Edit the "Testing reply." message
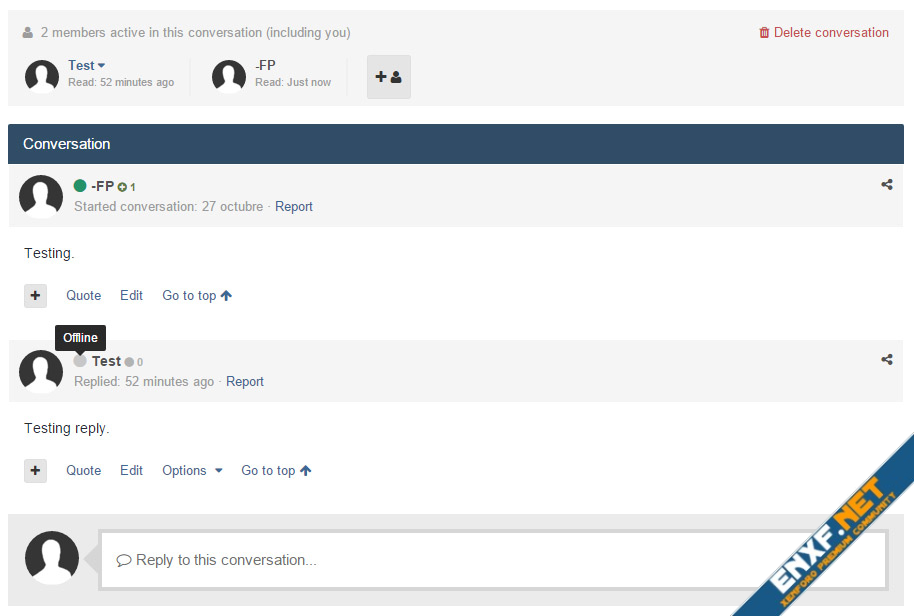This screenshot has height=616, width=914. [x=131, y=470]
